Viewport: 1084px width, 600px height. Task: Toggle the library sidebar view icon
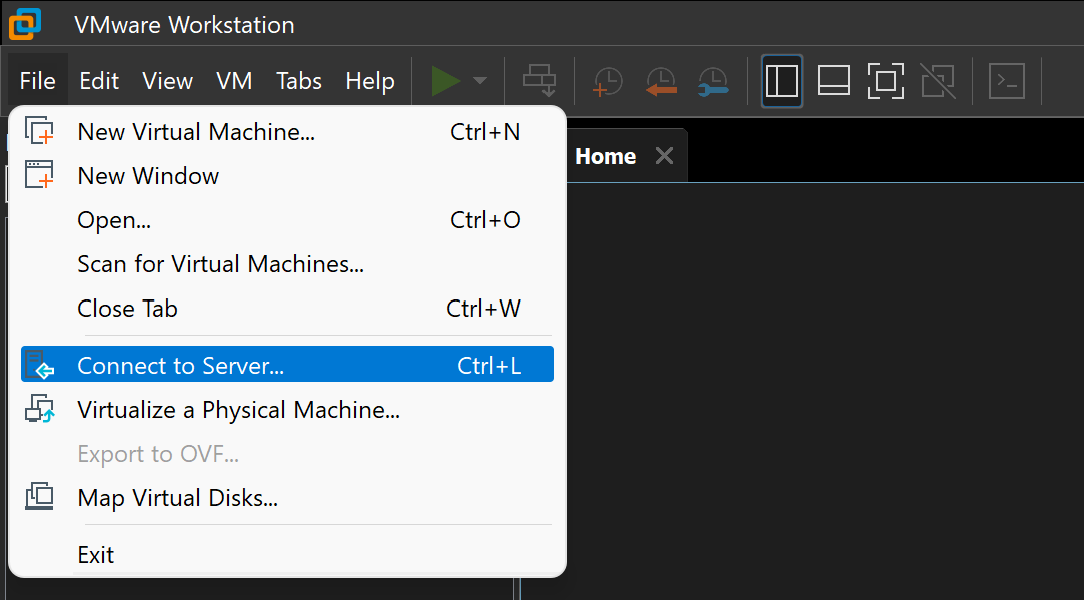(x=782, y=81)
